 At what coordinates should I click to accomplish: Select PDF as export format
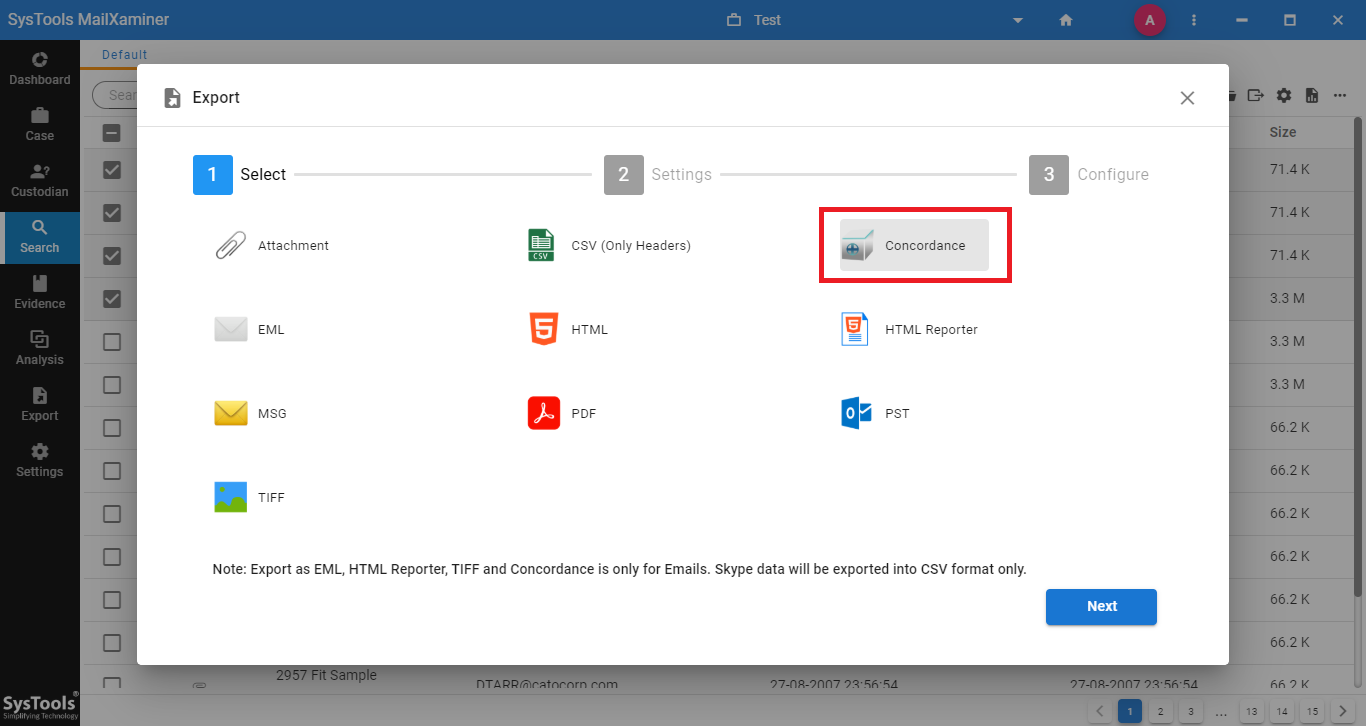pos(562,413)
